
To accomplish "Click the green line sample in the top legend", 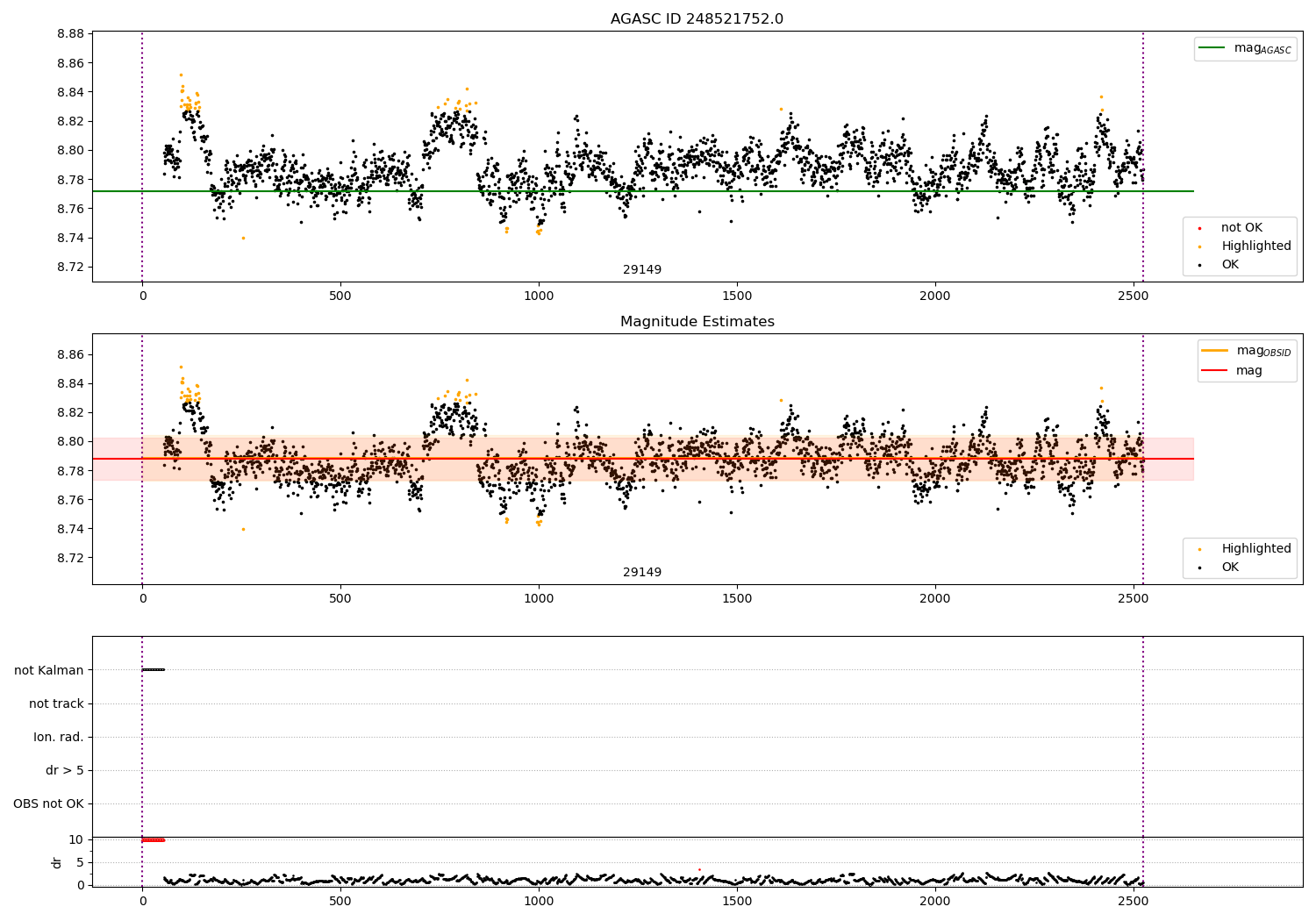I will (x=1212, y=48).
